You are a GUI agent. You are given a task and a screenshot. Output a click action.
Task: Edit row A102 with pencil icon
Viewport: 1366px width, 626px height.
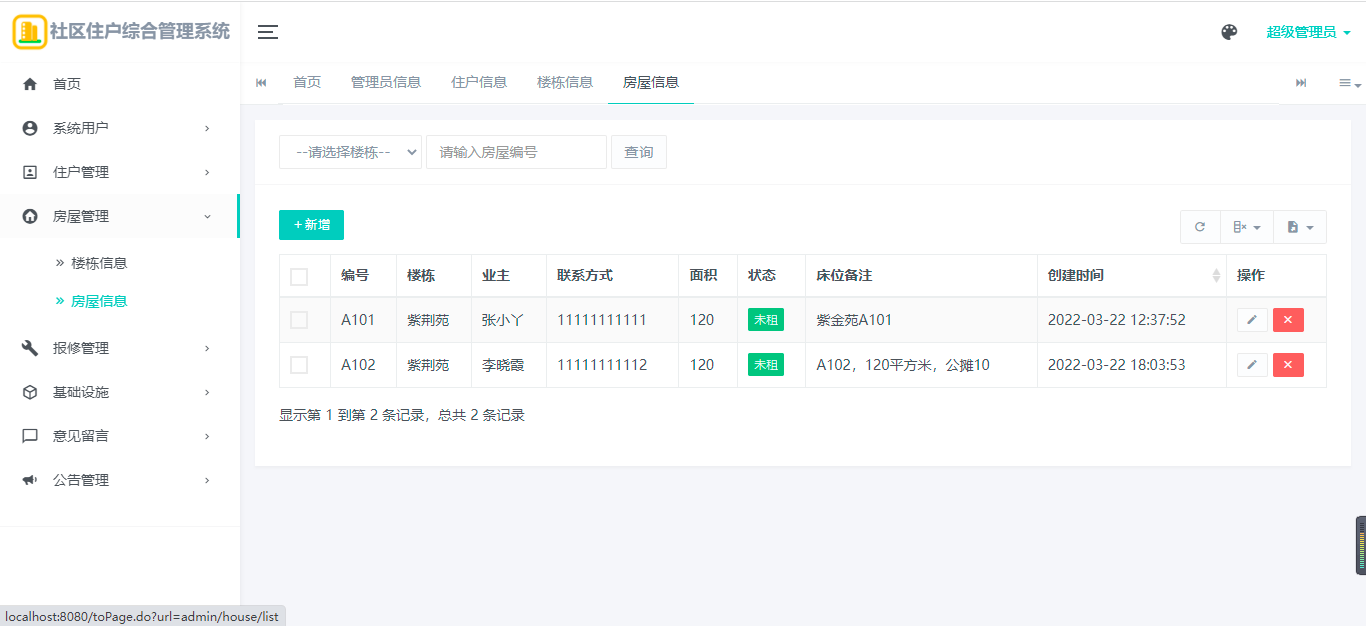[x=1252, y=365]
